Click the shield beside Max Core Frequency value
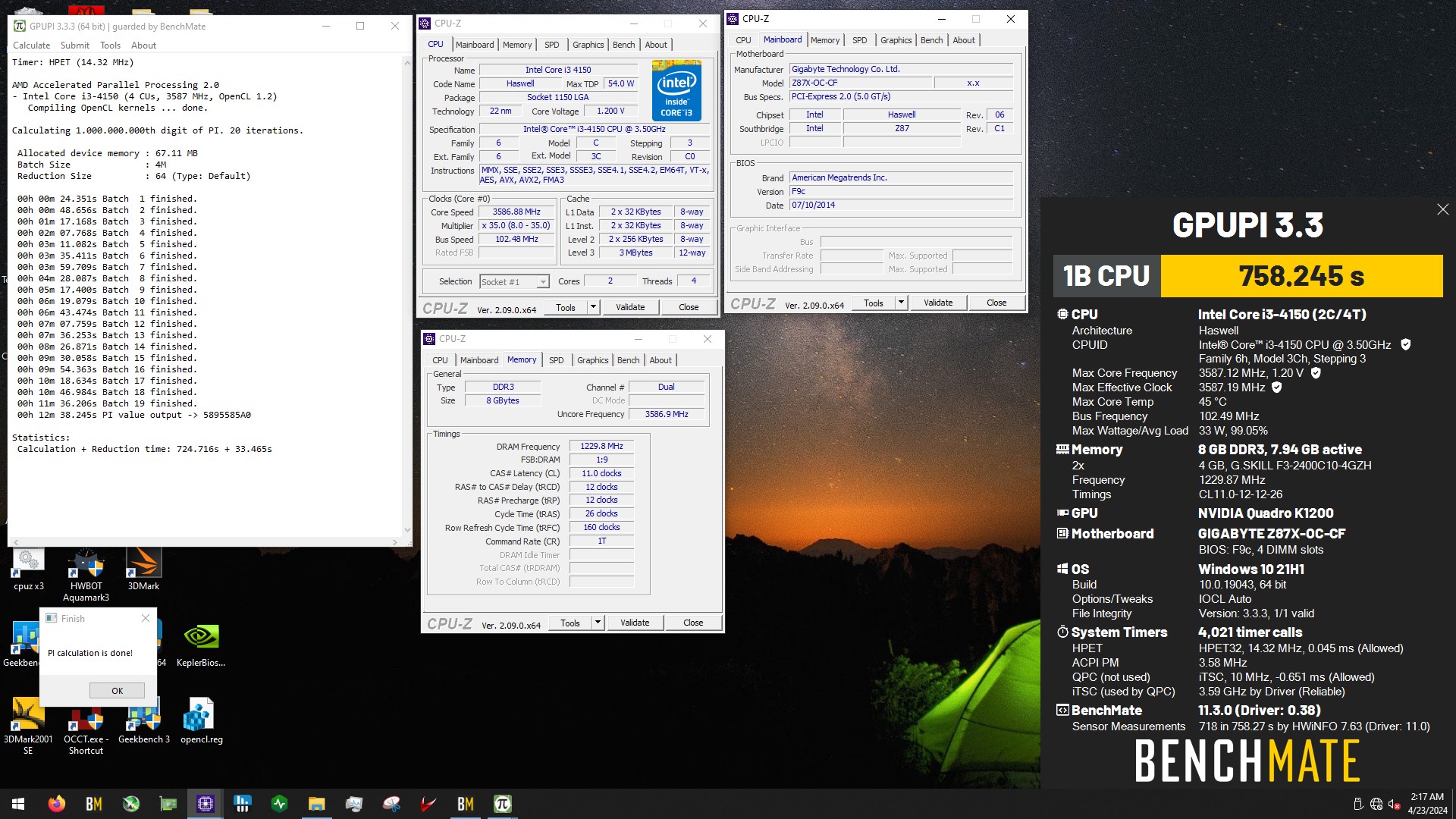 point(1316,372)
